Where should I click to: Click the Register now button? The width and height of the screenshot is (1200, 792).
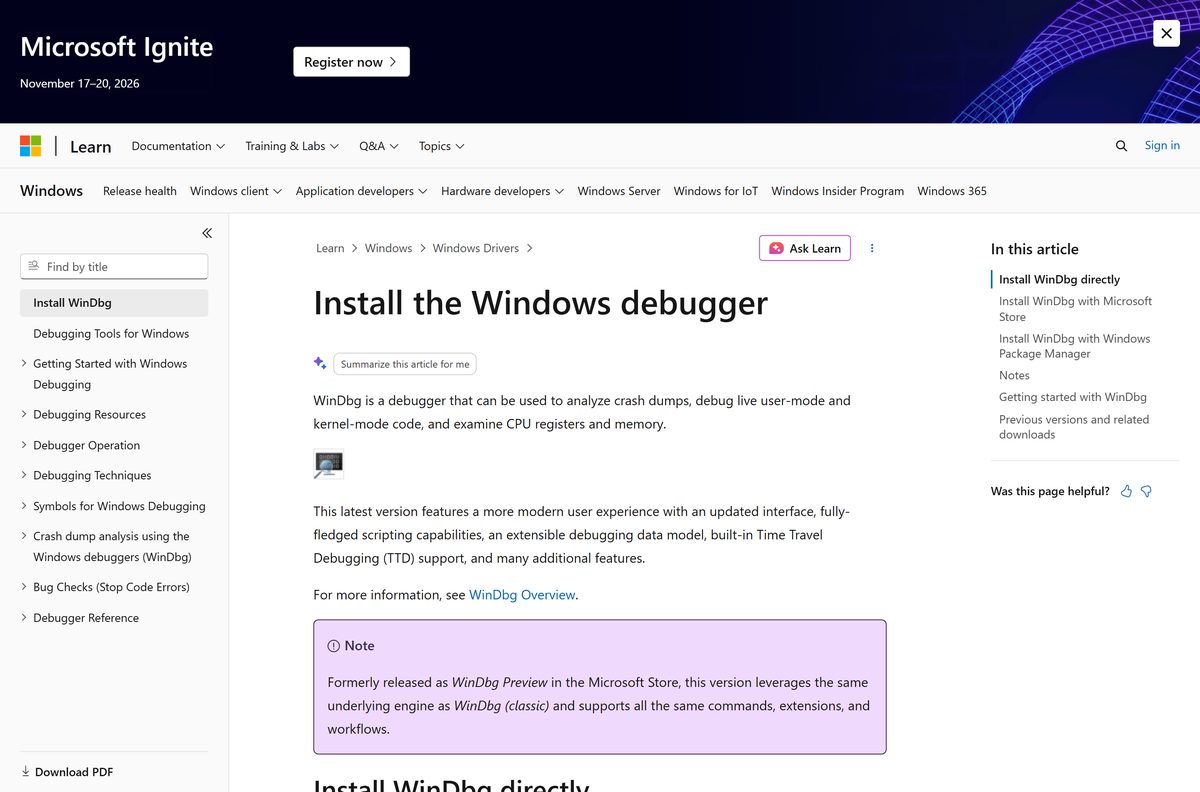[x=351, y=62]
